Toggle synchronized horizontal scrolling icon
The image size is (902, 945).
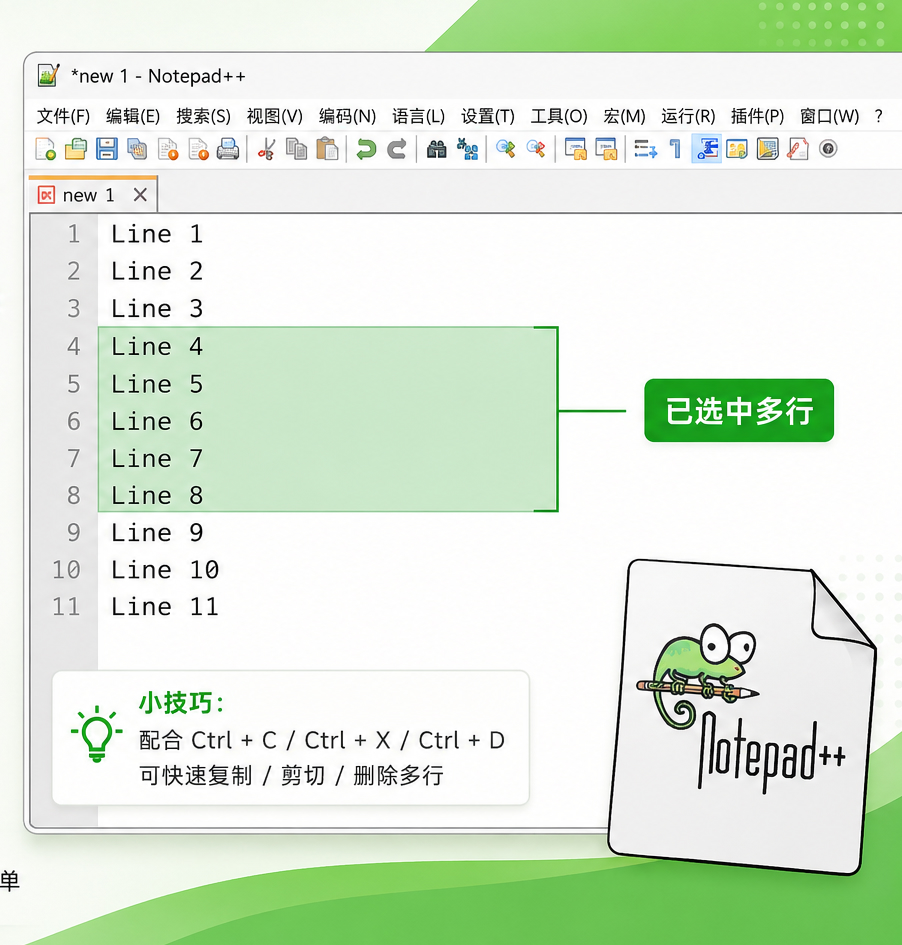(606, 149)
